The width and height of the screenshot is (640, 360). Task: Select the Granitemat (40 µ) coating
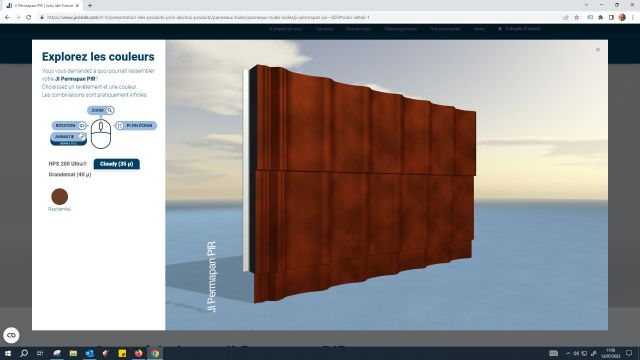click(70, 174)
